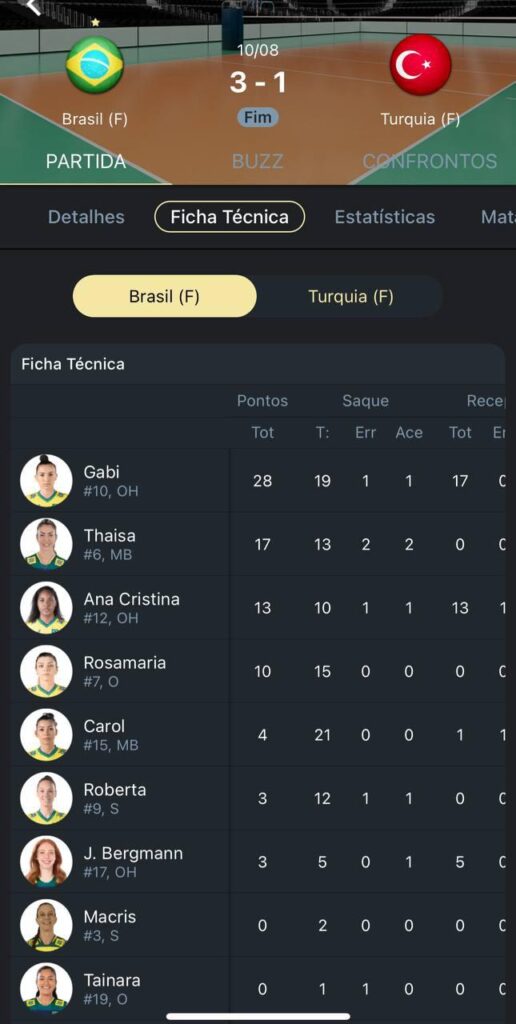Open Rosamaria's player avatar
The height and width of the screenshot is (1024, 516).
(46, 671)
